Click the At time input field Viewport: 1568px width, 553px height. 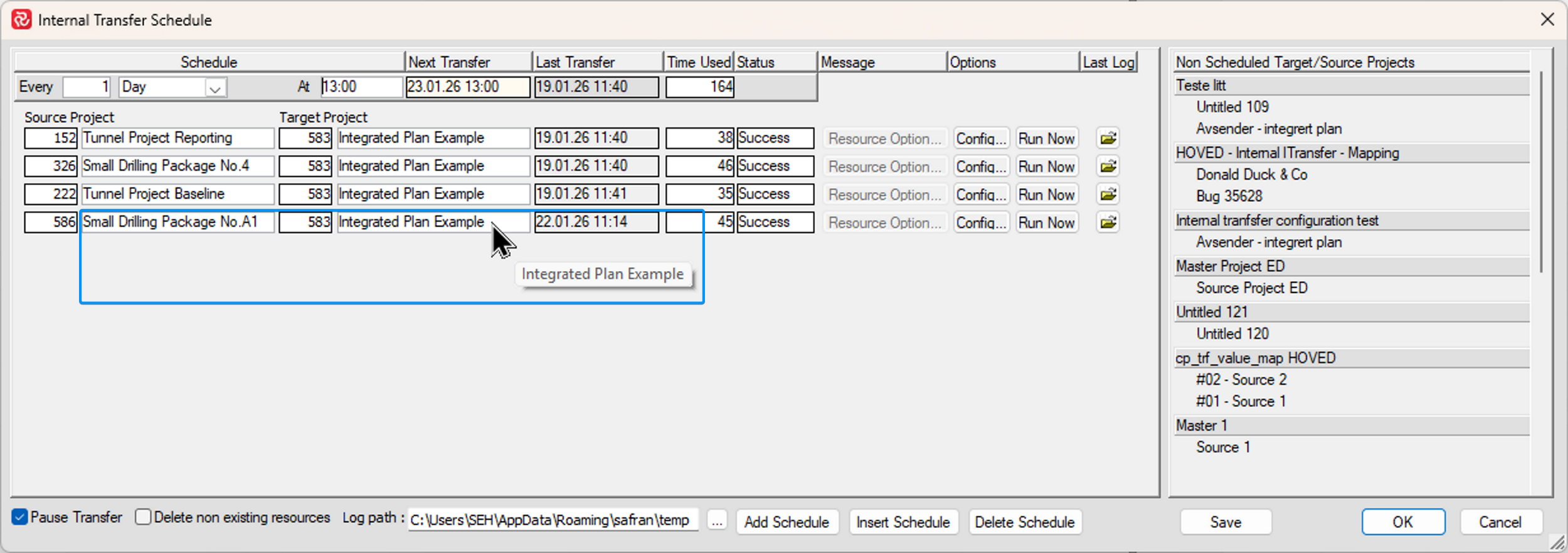click(361, 87)
